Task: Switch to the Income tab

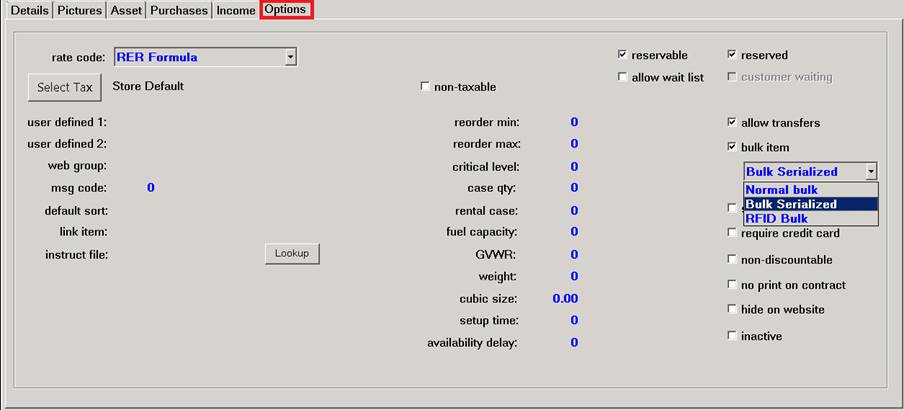Action: coord(236,10)
